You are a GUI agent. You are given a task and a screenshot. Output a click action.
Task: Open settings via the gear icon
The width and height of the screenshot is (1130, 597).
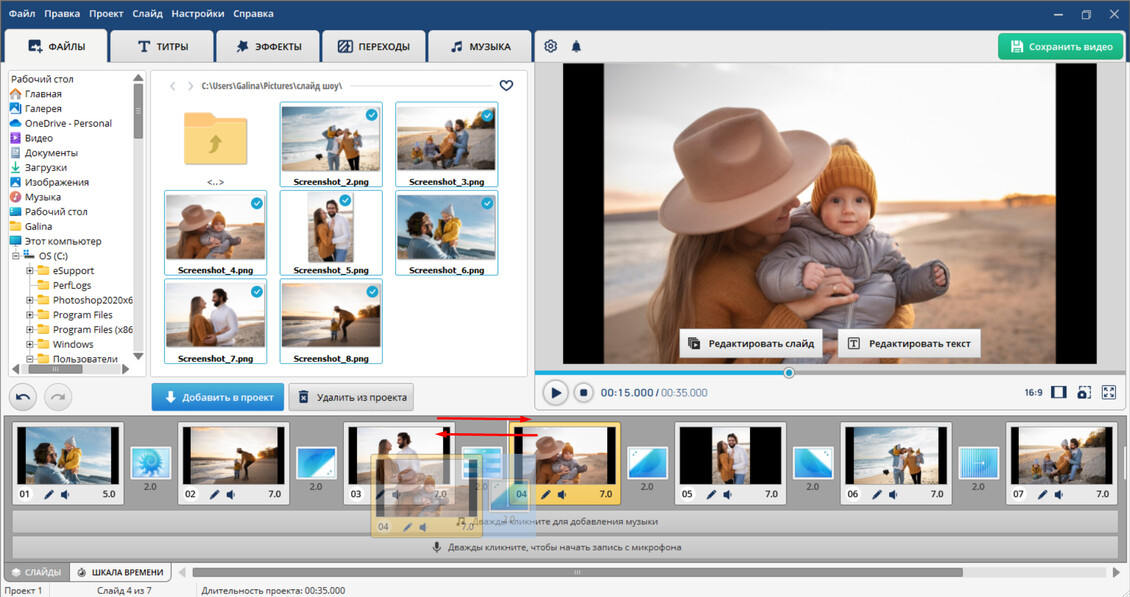click(551, 47)
